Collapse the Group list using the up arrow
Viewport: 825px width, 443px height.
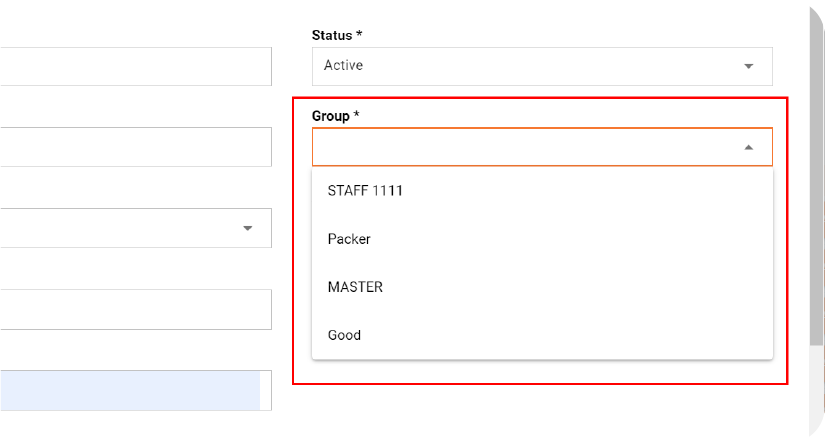[748, 147]
